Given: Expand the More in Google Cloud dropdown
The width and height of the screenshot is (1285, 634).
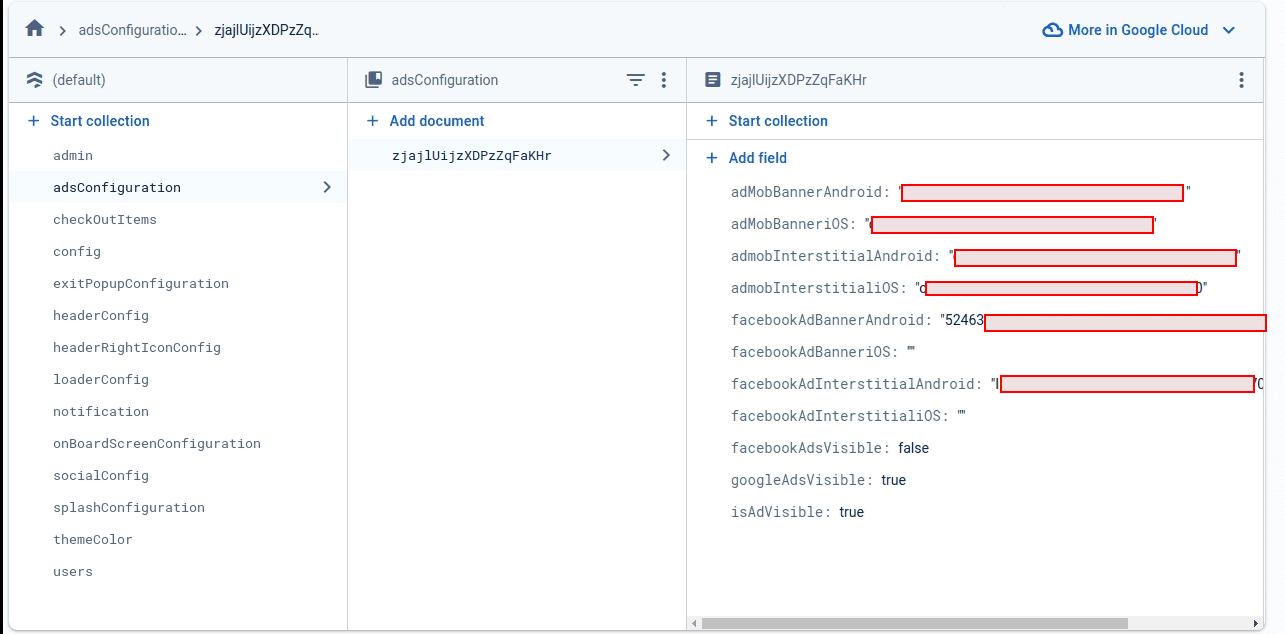Looking at the screenshot, I should click(1229, 30).
